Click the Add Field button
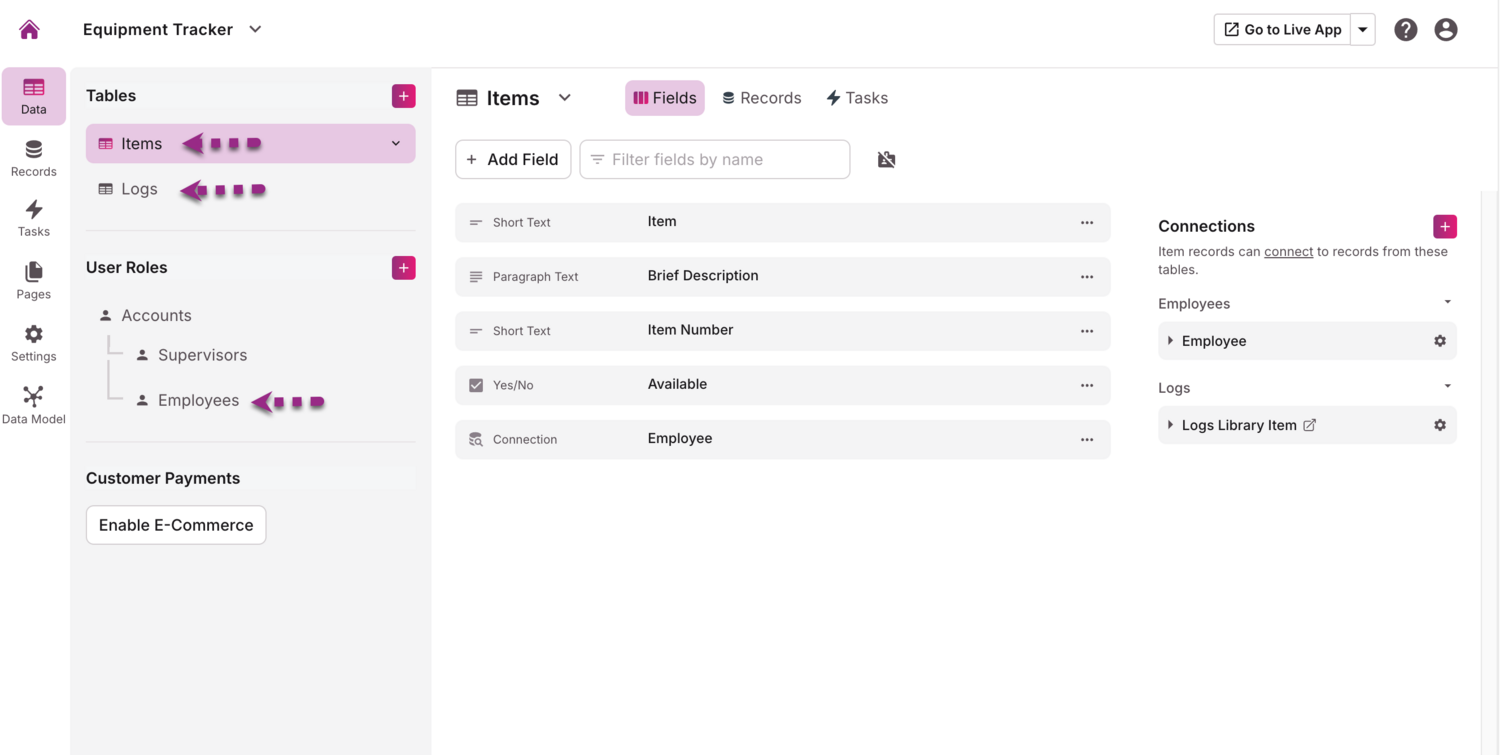Image resolution: width=1500 pixels, height=755 pixels. 513,160
